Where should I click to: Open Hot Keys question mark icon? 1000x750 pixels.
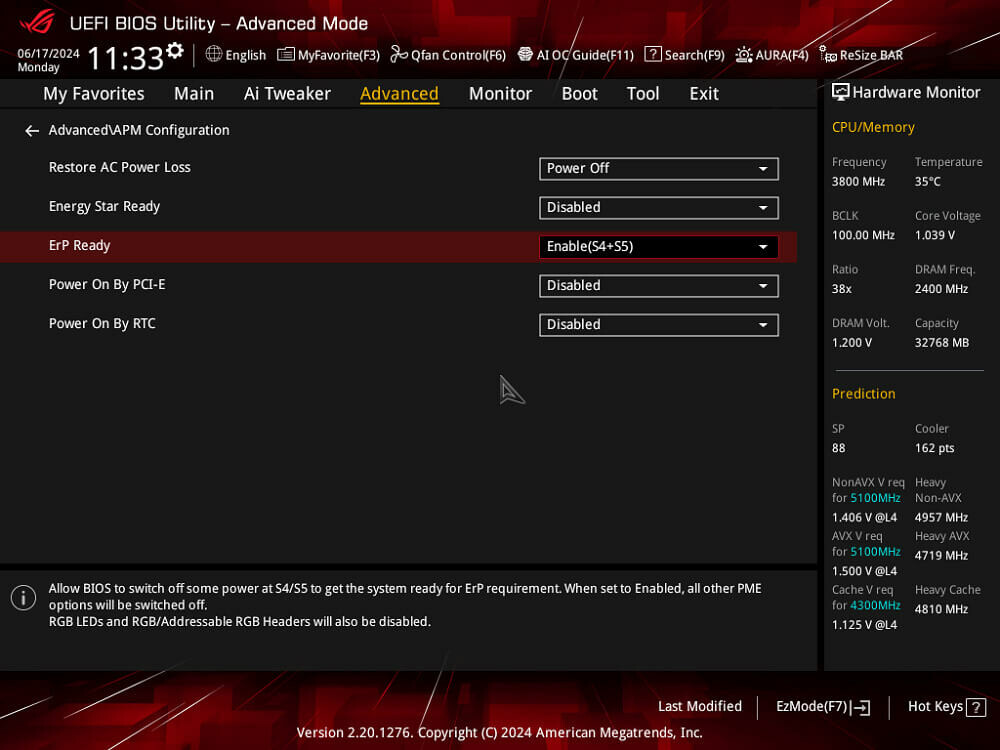click(976, 707)
